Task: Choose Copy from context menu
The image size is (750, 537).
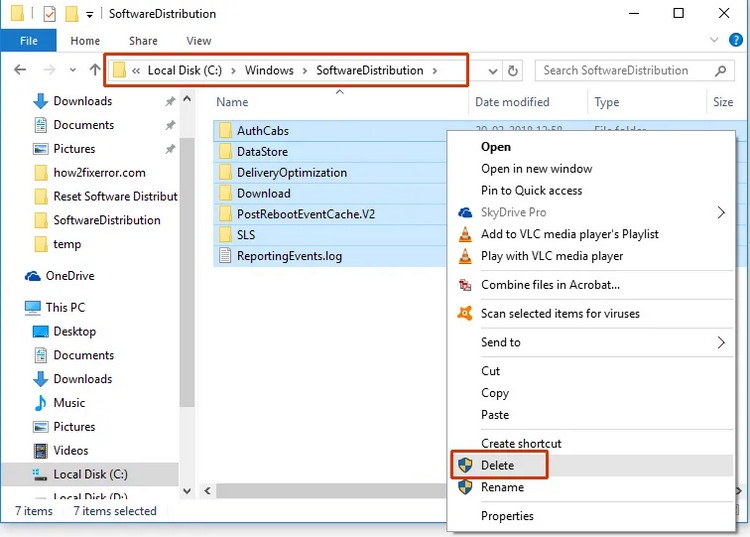Action: click(x=495, y=393)
